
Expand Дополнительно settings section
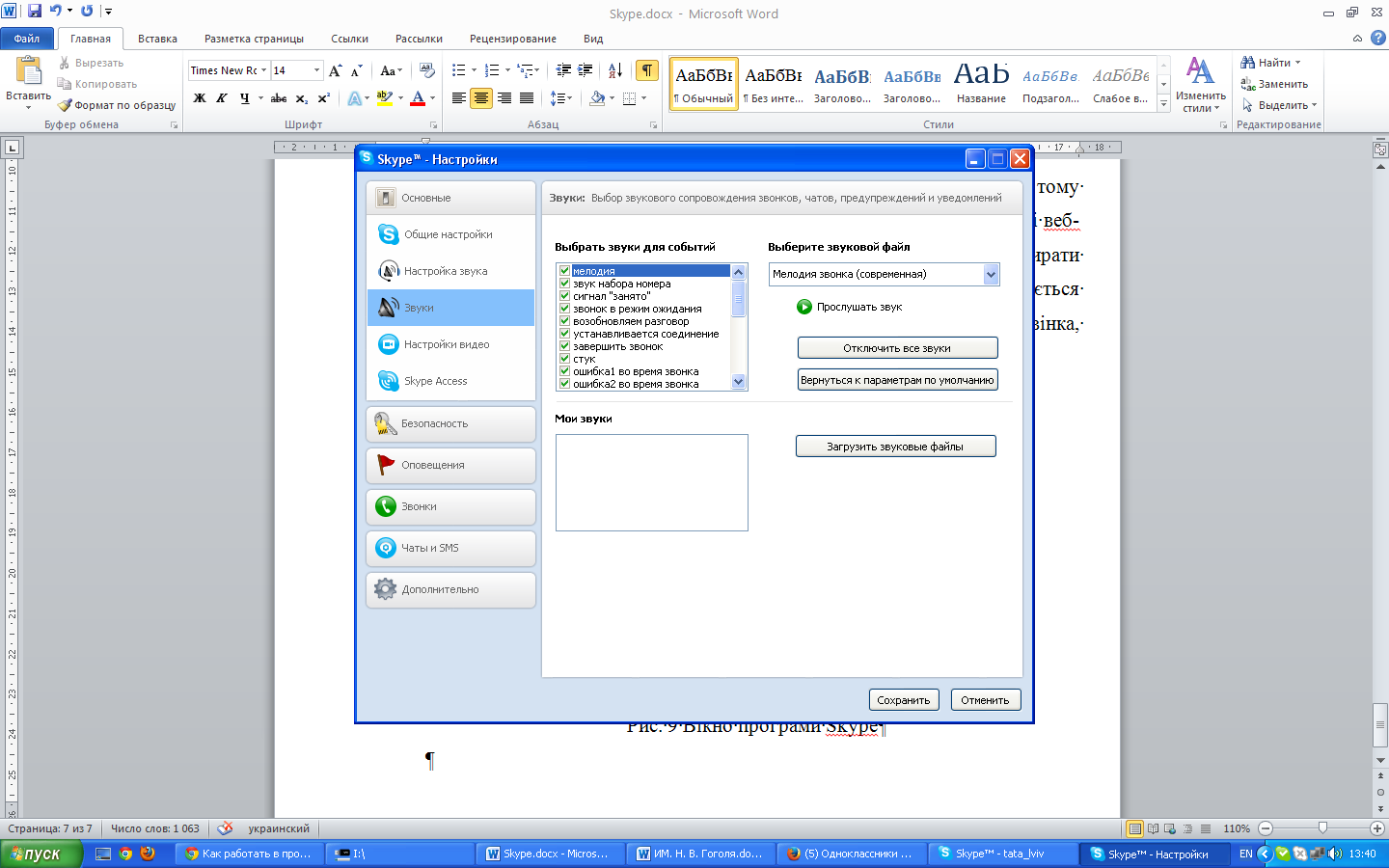click(450, 589)
